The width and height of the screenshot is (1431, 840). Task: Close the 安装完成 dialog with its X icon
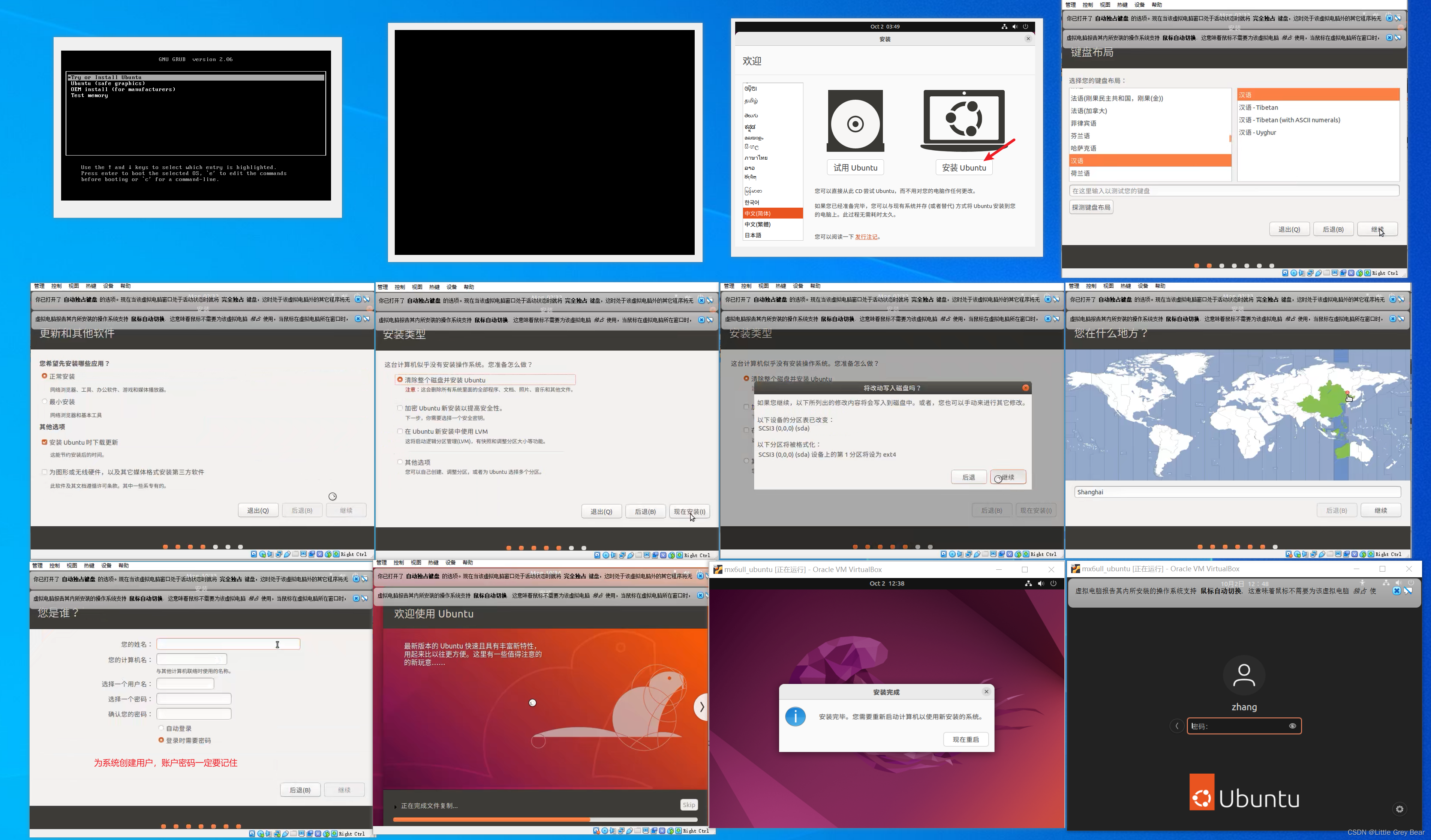pyautogui.click(x=986, y=691)
